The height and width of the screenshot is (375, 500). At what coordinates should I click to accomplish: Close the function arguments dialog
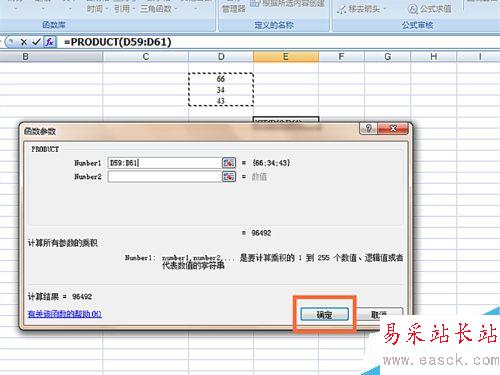click(393, 128)
